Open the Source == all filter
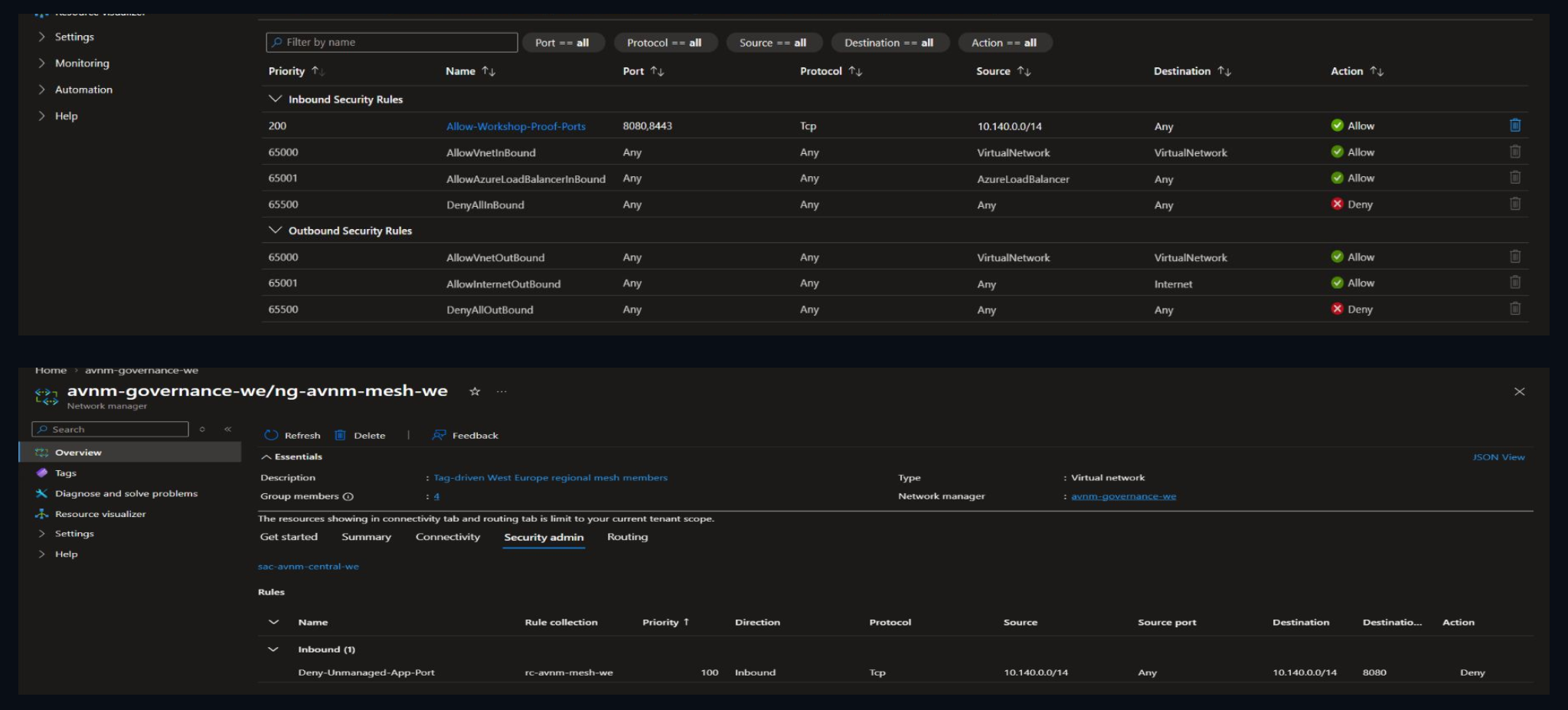Viewport: 1568px width, 710px height. tap(773, 43)
